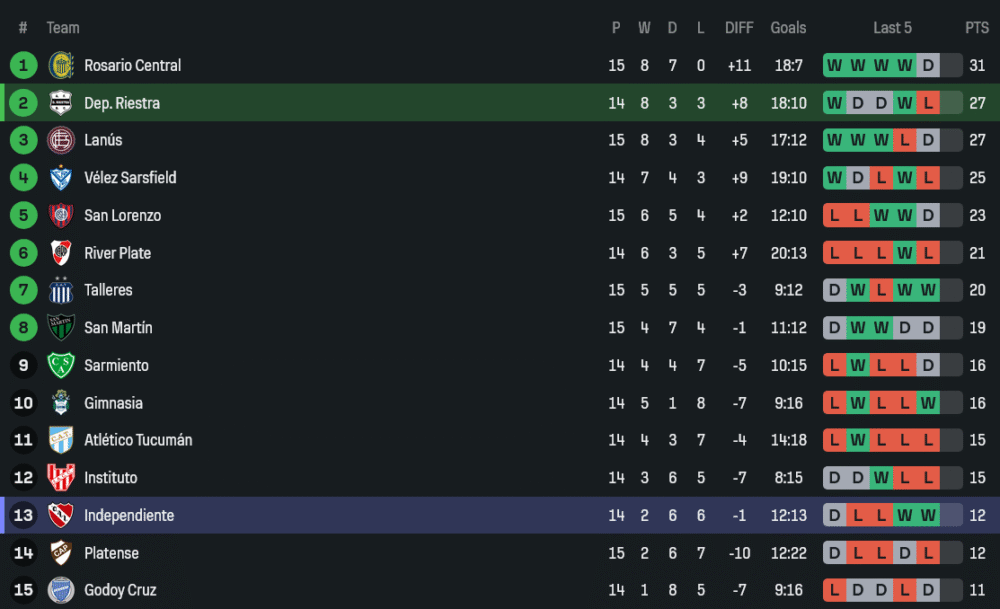Click the Last 5 column header

892,28
